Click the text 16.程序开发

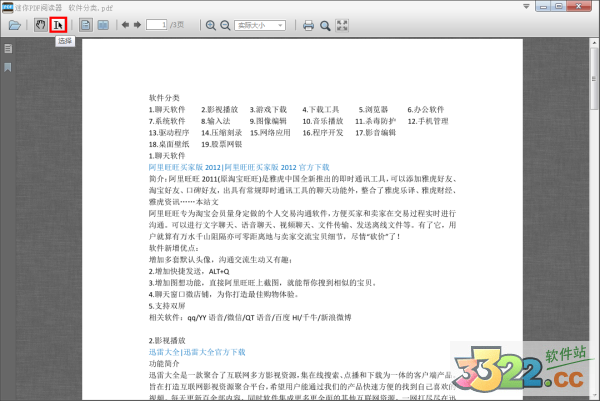click(x=323, y=132)
